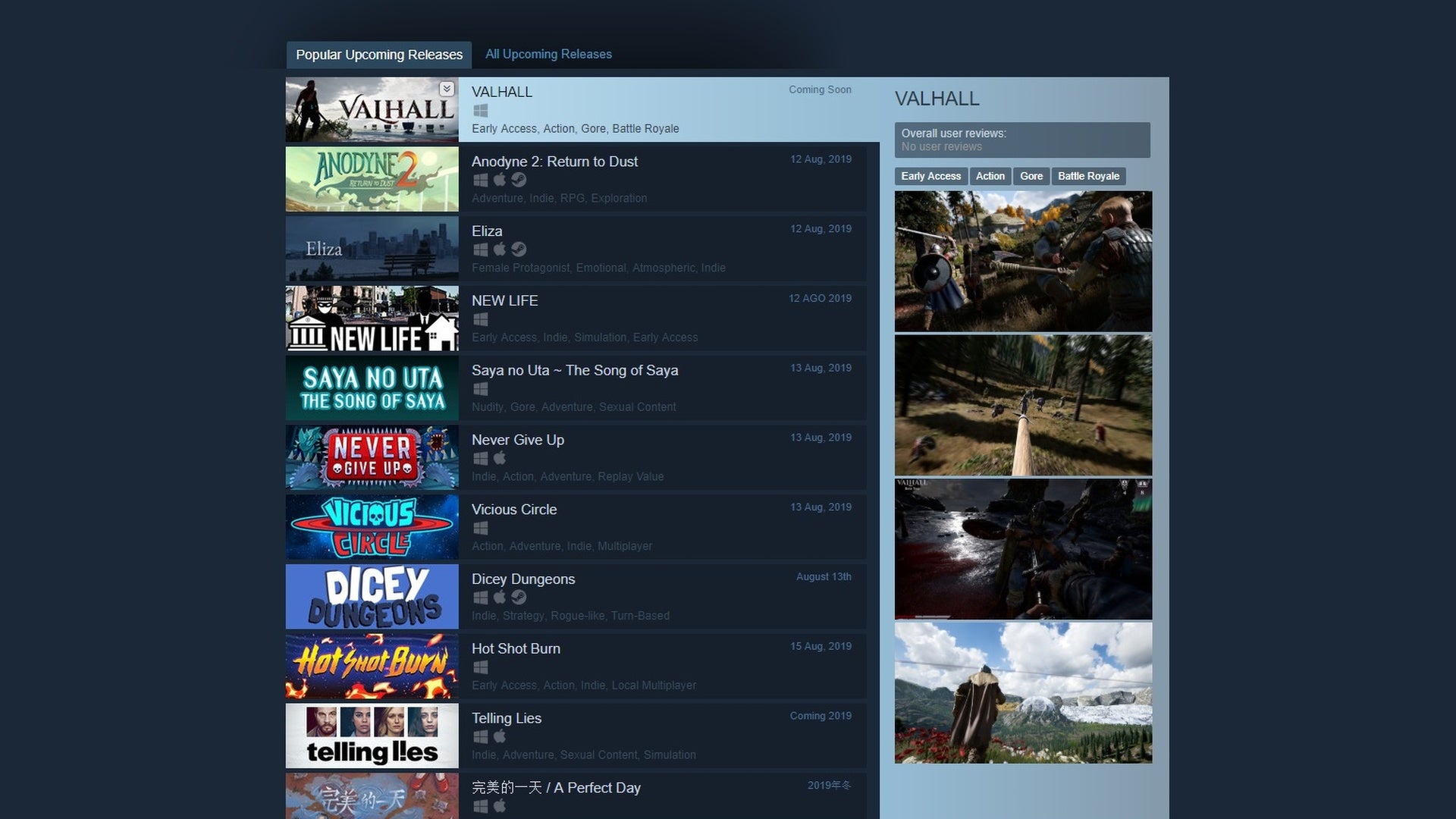Open the Gore tag for VALHALL
The image size is (1456, 819).
pos(1031,176)
